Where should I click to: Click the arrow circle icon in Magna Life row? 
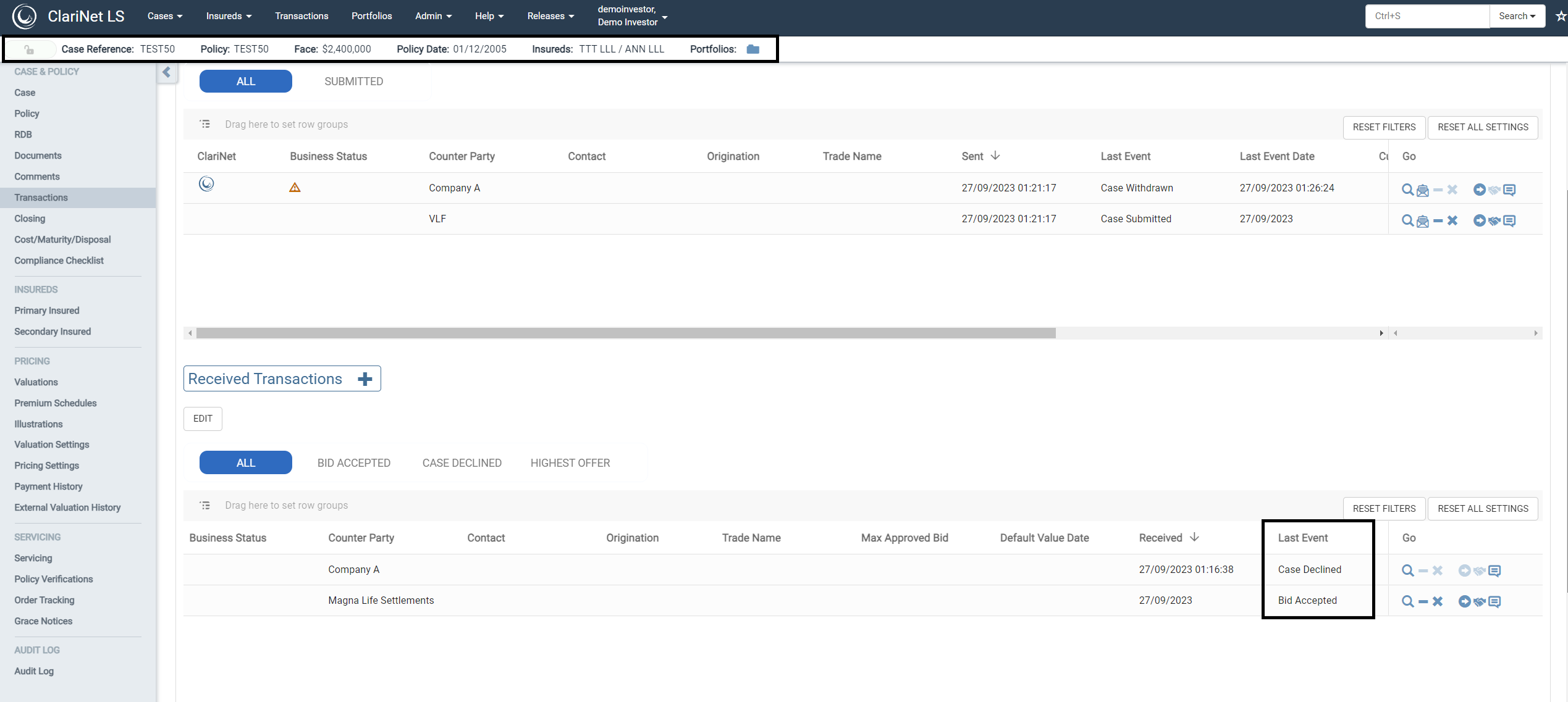(1464, 601)
